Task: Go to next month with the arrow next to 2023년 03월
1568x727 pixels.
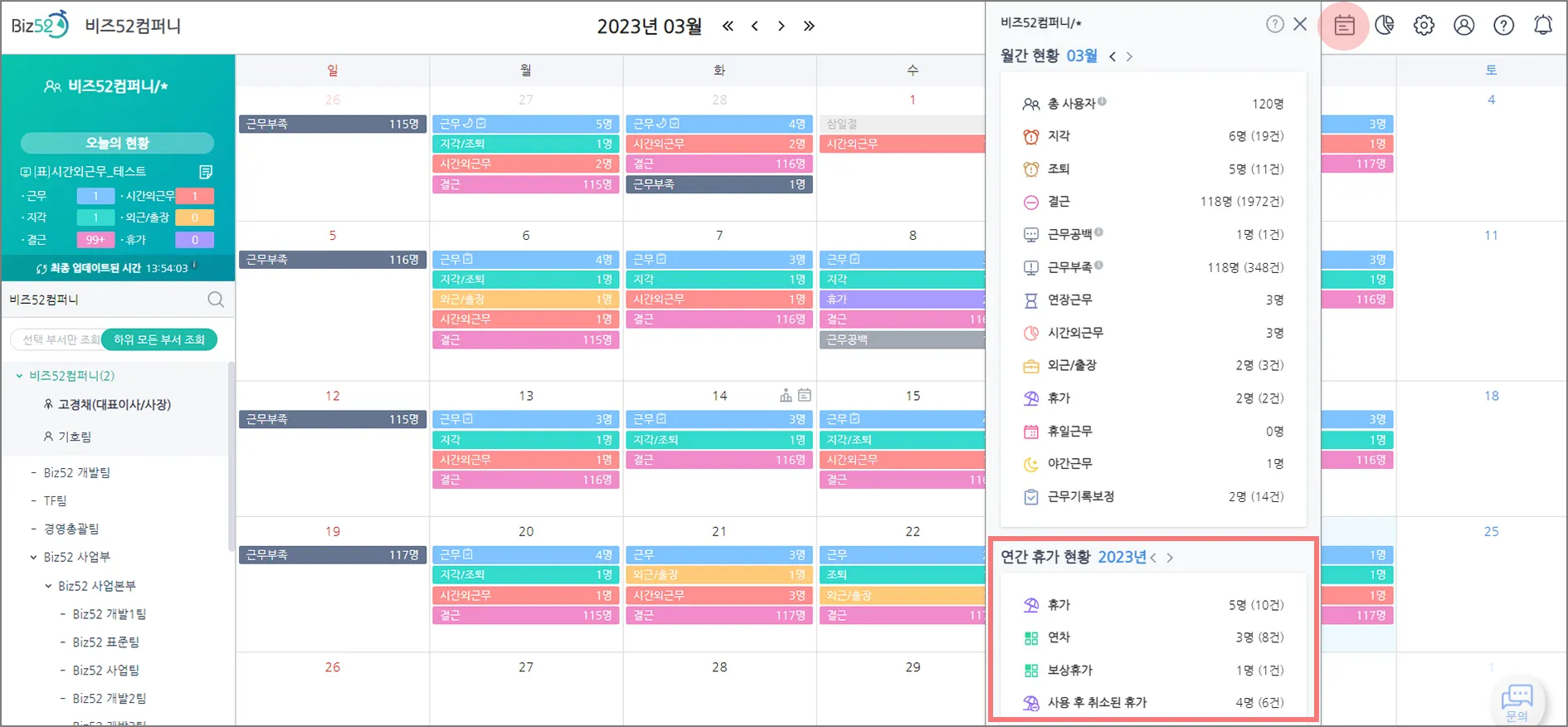Action: click(x=781, y=26)
